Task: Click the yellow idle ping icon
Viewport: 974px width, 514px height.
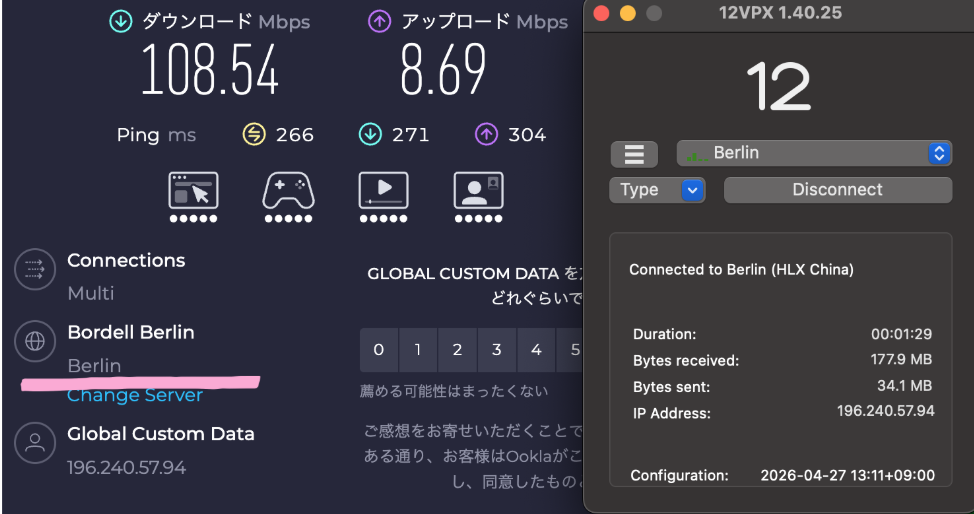Action: pyautogui.click(x=254, y=134)
